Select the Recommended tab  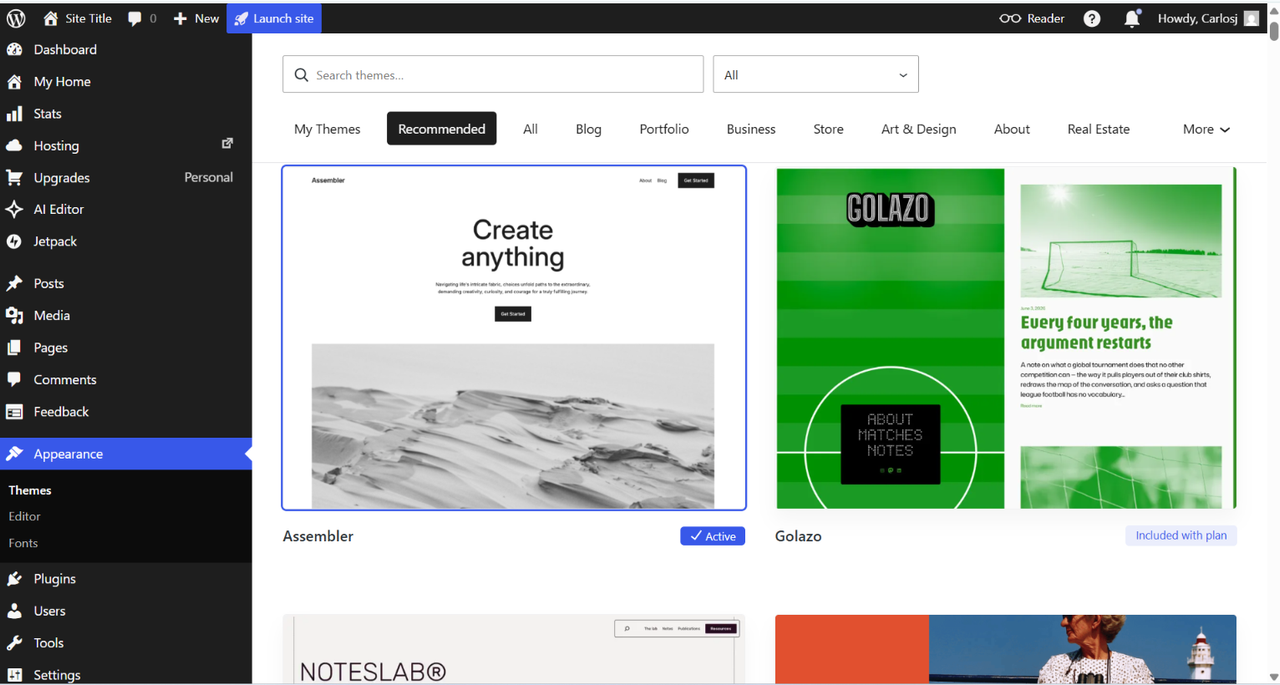[442, 129]
